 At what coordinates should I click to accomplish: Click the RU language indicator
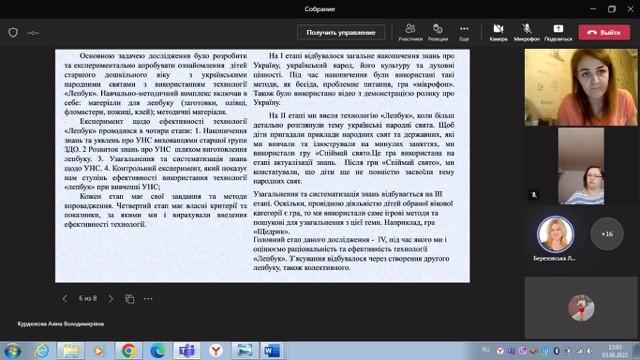coord(485,350)
